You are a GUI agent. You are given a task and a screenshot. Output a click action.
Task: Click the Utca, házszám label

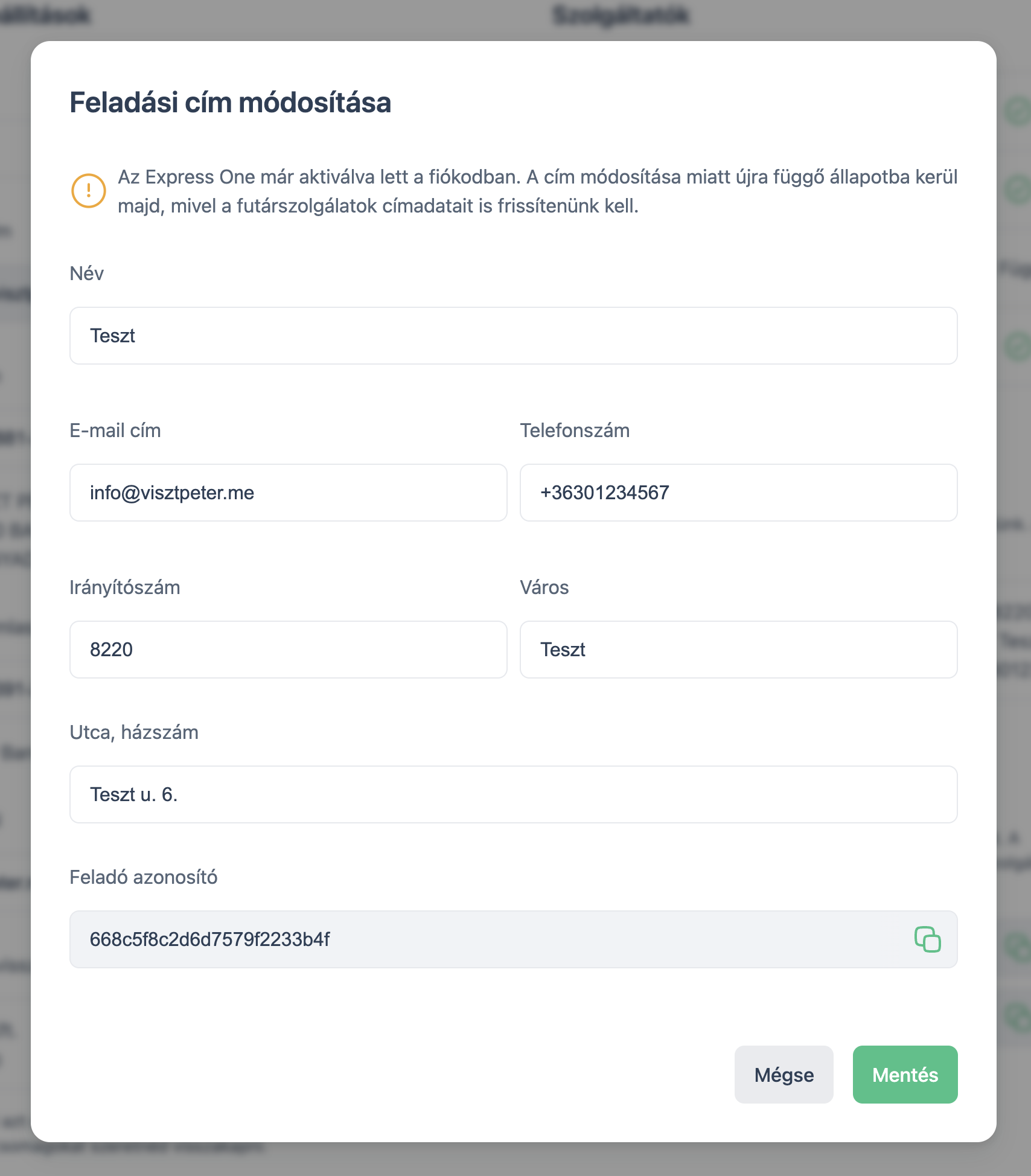134,732
